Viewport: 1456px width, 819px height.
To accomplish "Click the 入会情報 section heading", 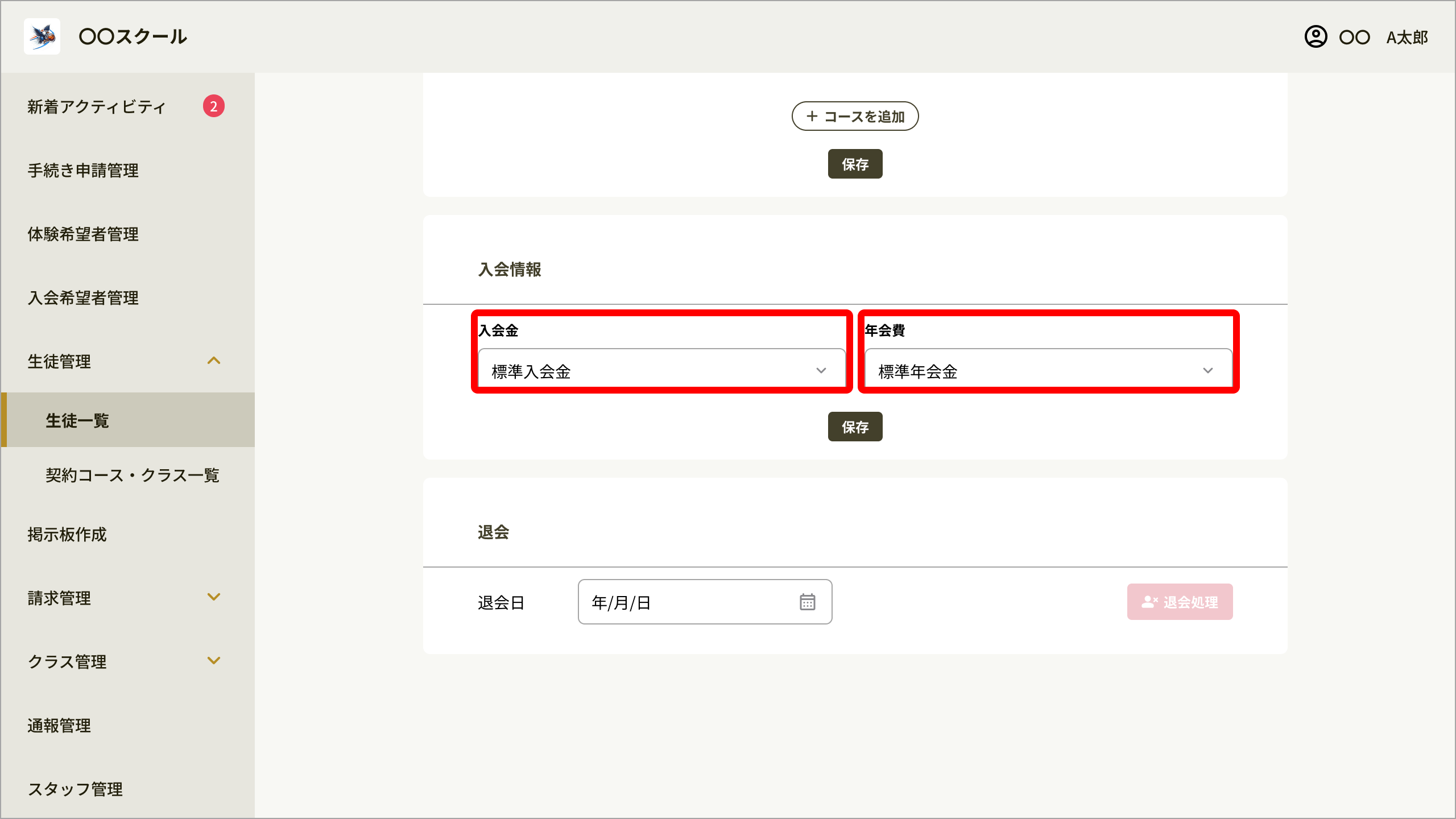I will [510, 270].
